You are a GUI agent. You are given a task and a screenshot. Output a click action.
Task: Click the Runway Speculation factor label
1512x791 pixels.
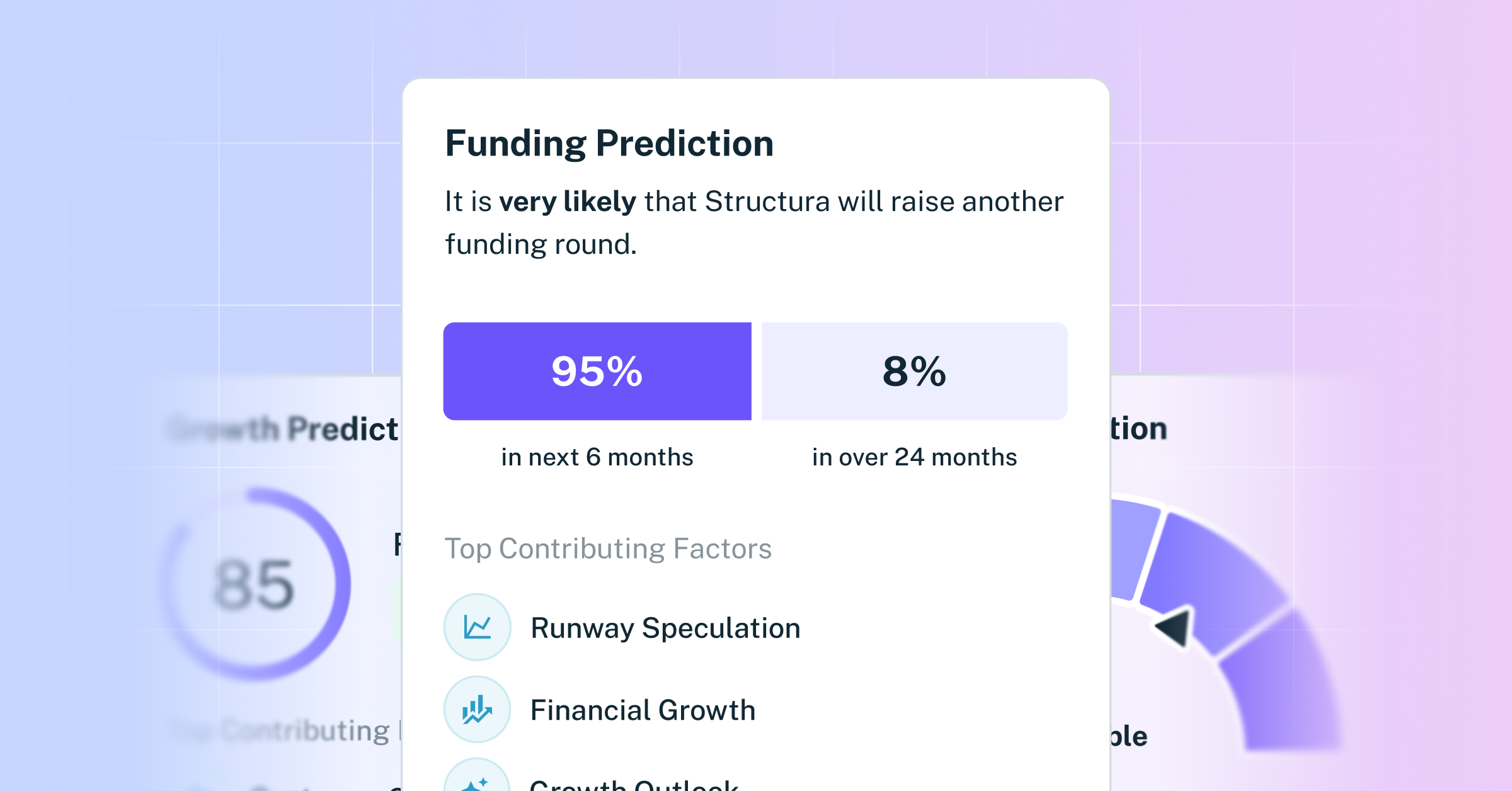[665, 628]
